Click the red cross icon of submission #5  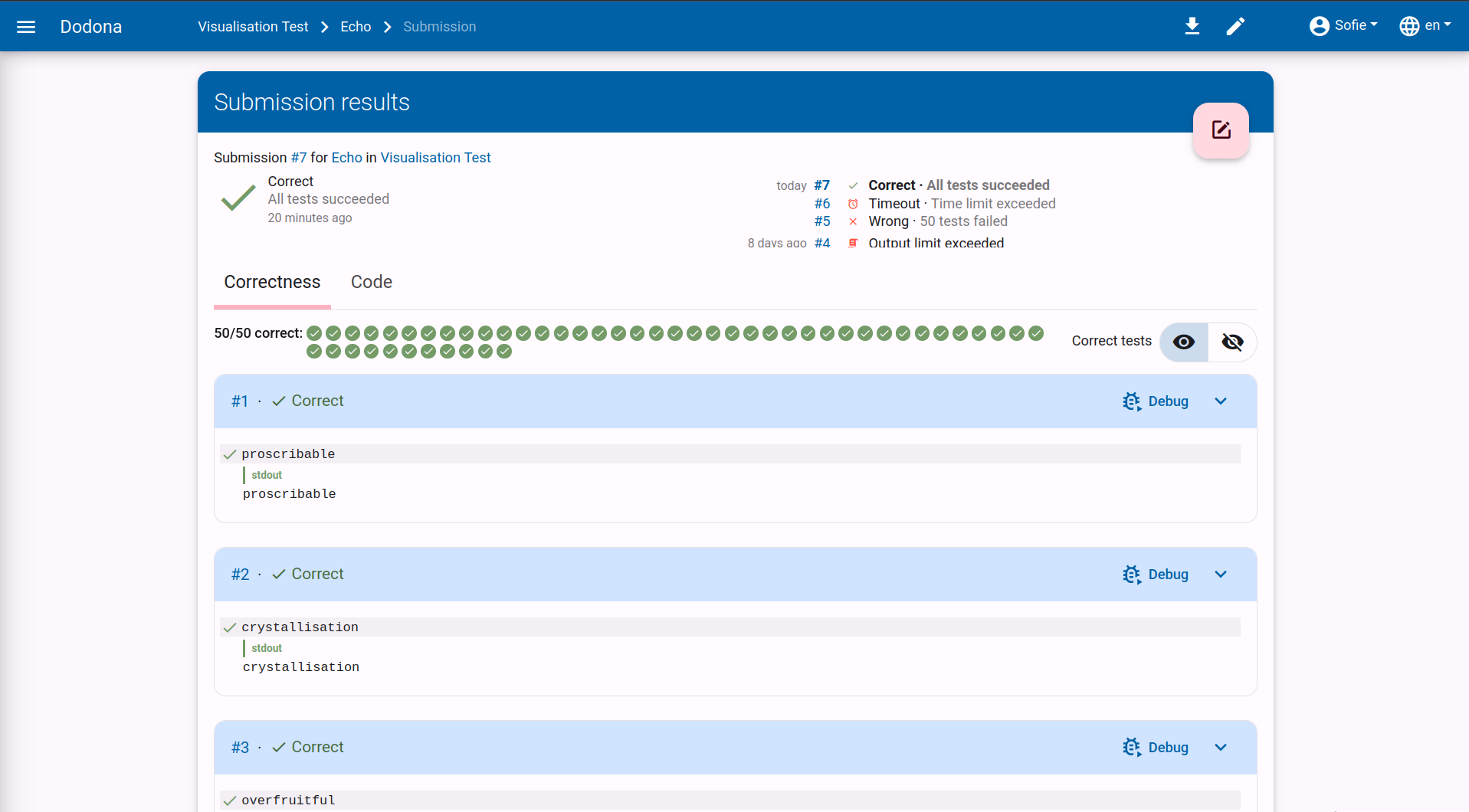tap(853, 221)
